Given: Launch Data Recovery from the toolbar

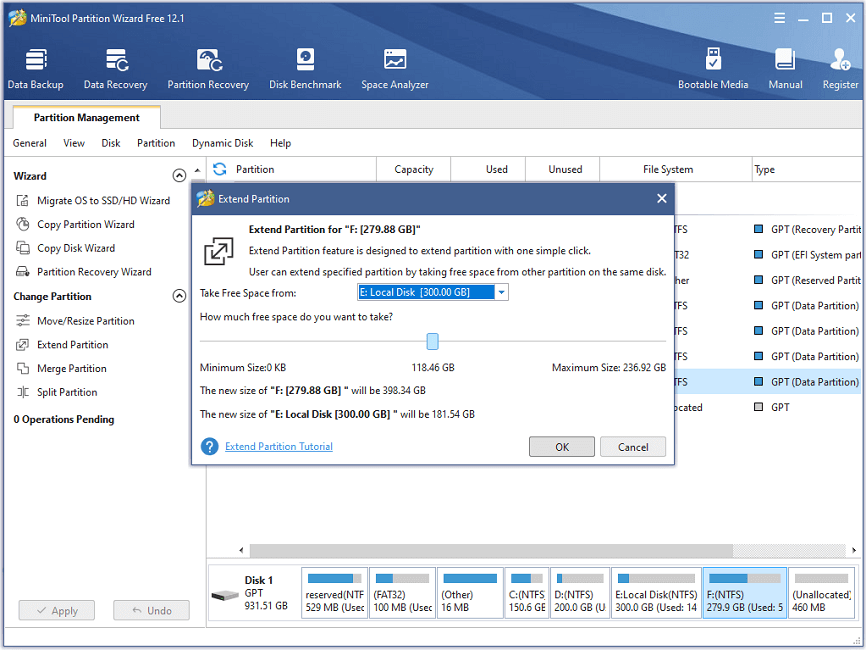Looking at the screenshot, I should [x=115, y=68].
